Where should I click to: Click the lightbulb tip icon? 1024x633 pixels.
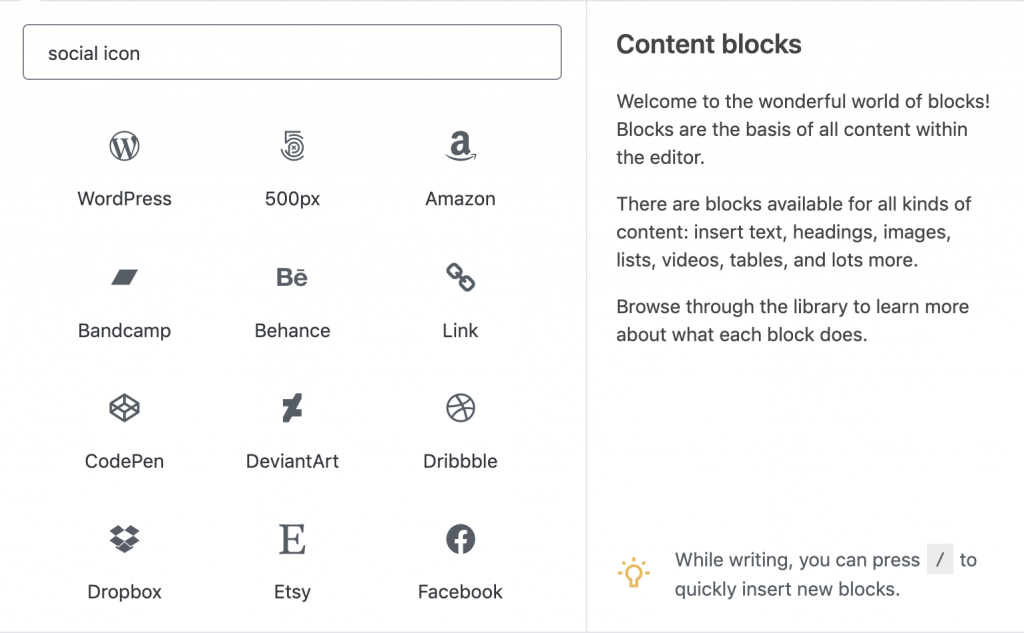[633, 572]
